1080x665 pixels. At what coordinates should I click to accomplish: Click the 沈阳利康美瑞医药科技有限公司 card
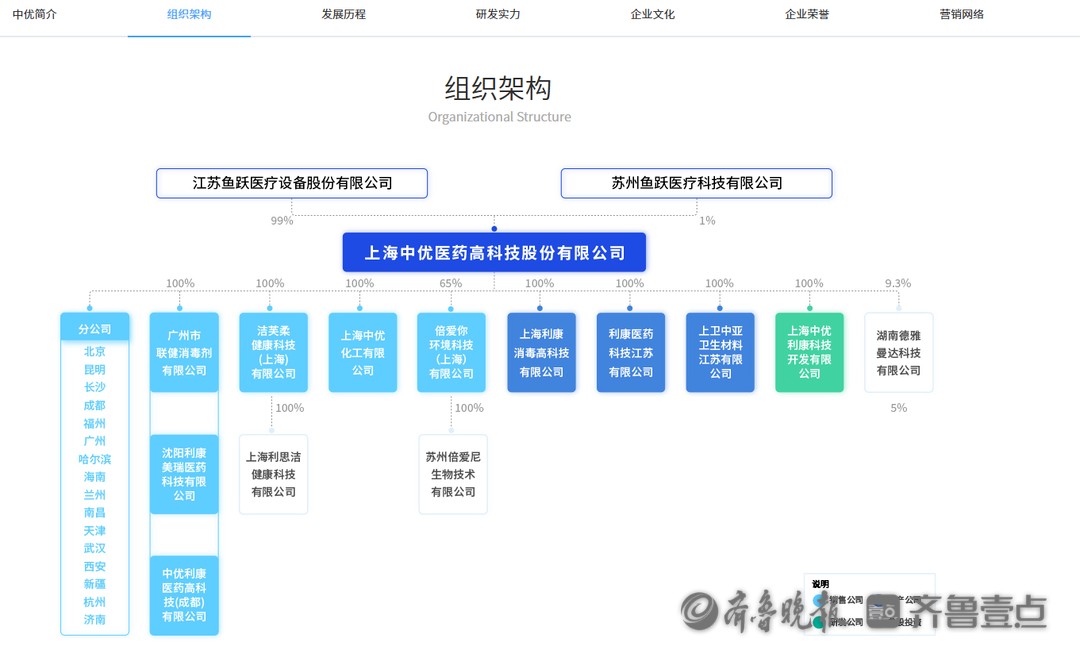point(184,474)
